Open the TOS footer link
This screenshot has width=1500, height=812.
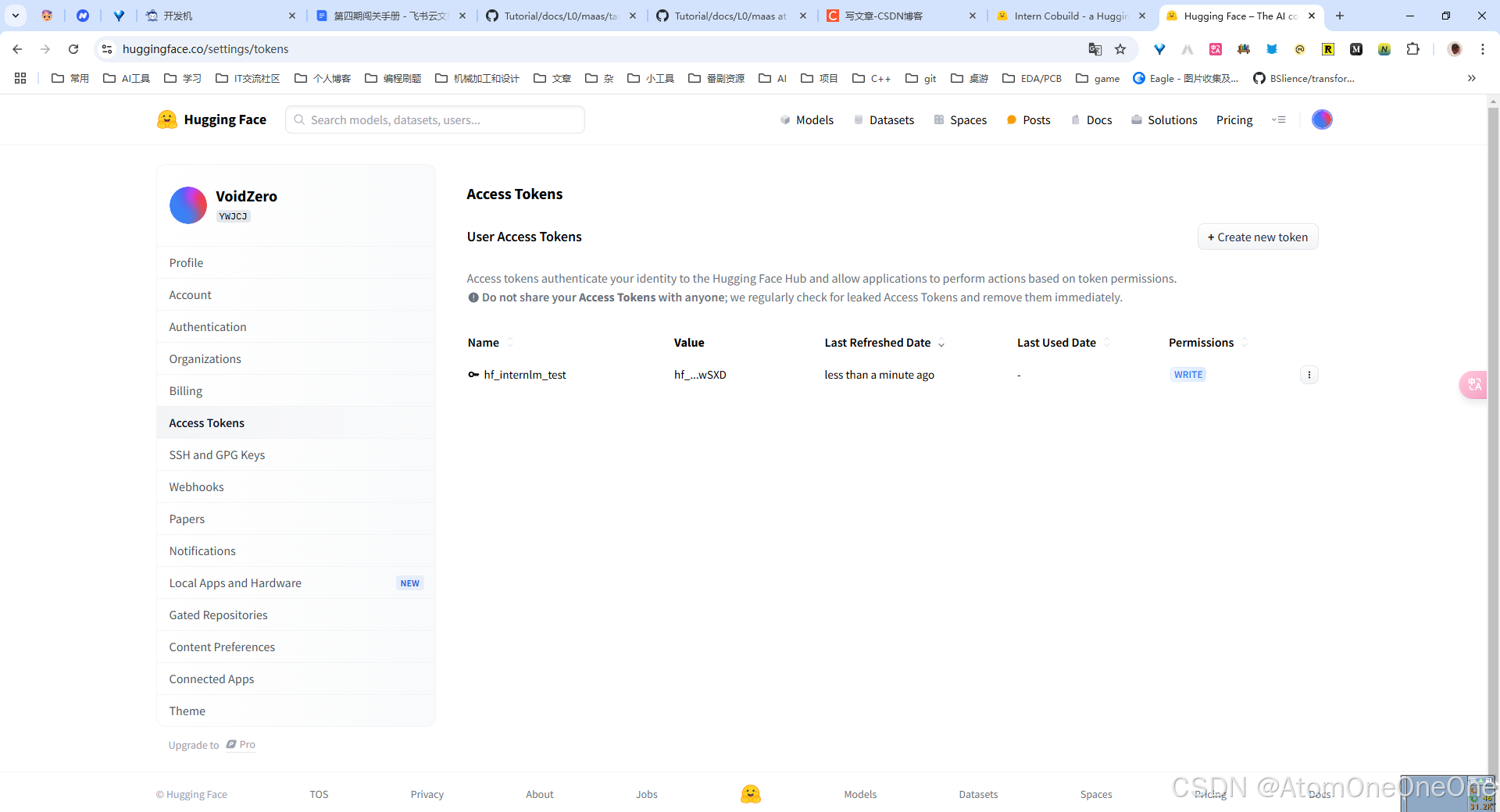point(319,794)
